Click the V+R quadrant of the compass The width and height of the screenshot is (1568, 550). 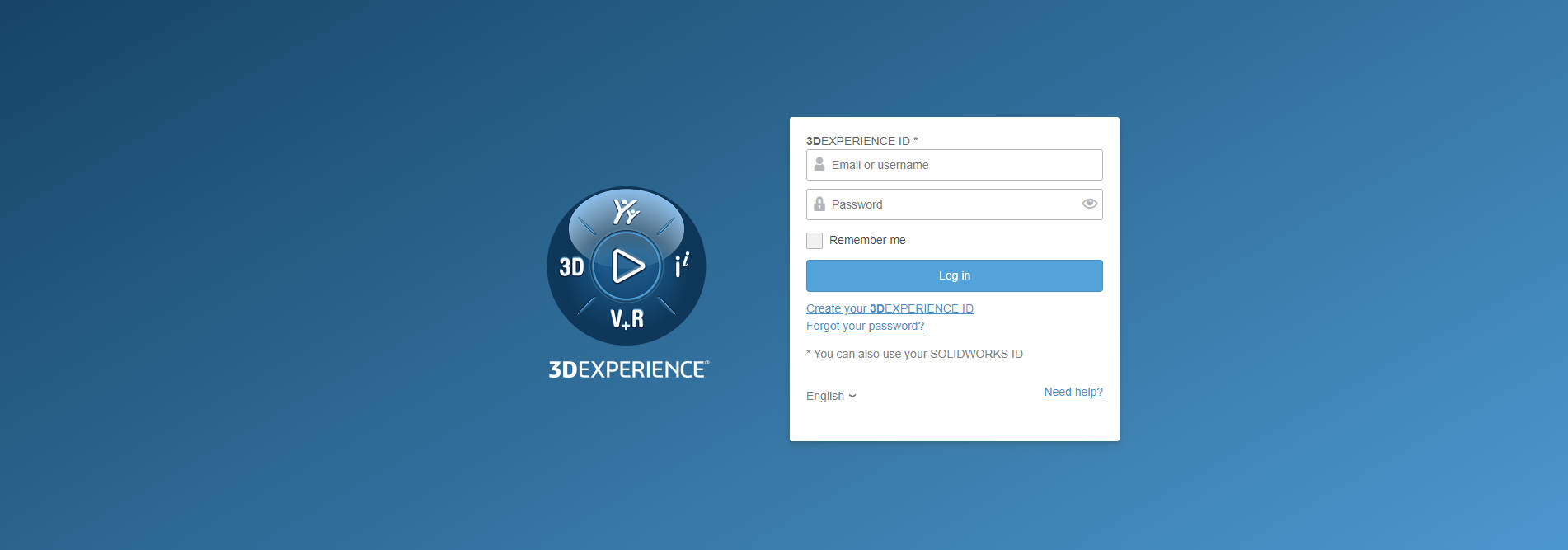627,319
